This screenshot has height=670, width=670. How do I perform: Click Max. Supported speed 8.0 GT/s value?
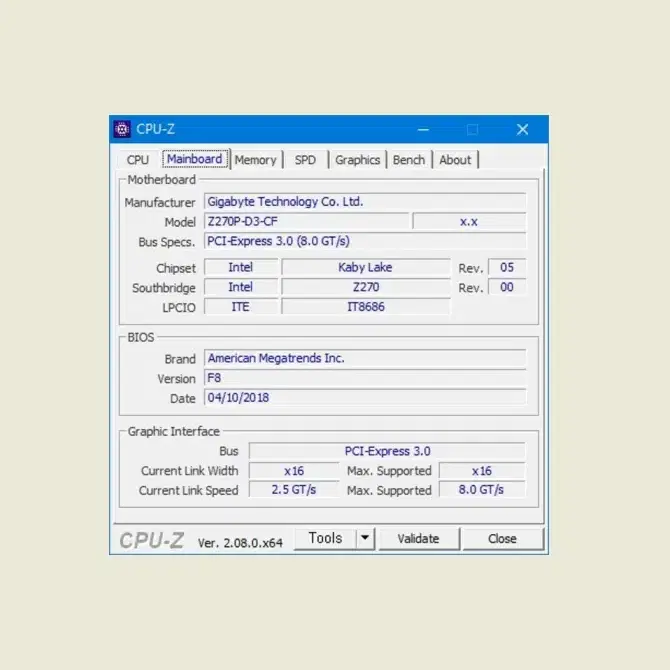pyautogui.click(x=482, y=490)
